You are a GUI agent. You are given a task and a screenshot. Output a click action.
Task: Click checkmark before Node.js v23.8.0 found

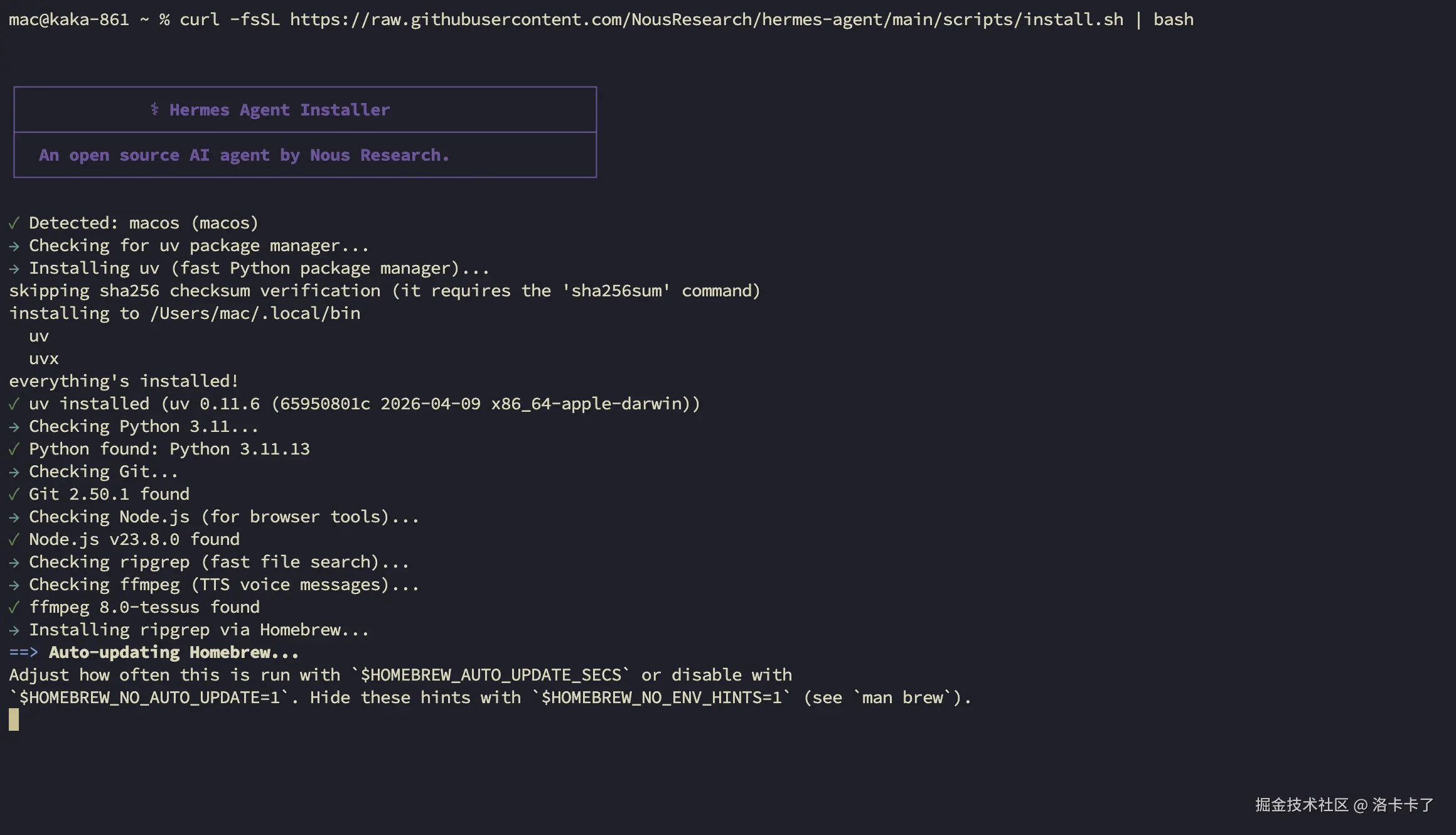(x=14, y=539)
